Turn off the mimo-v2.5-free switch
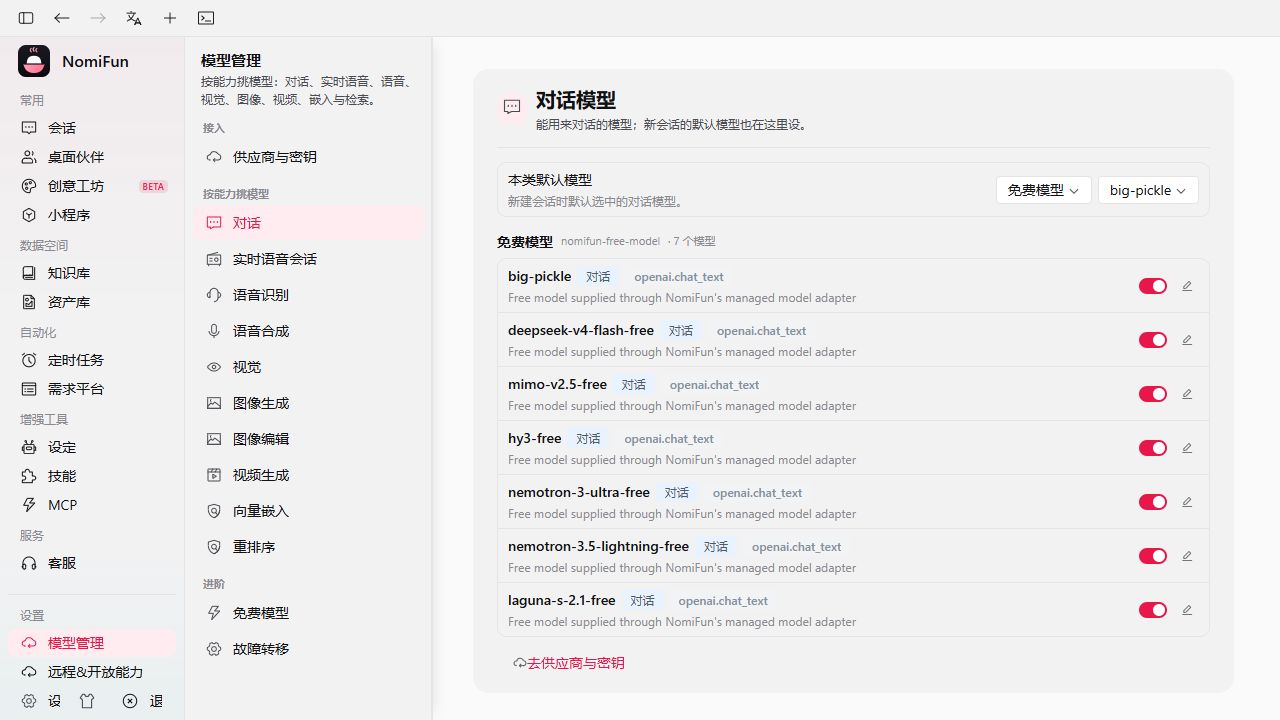Screen dimensions: 1280x720 (1153, 394)
